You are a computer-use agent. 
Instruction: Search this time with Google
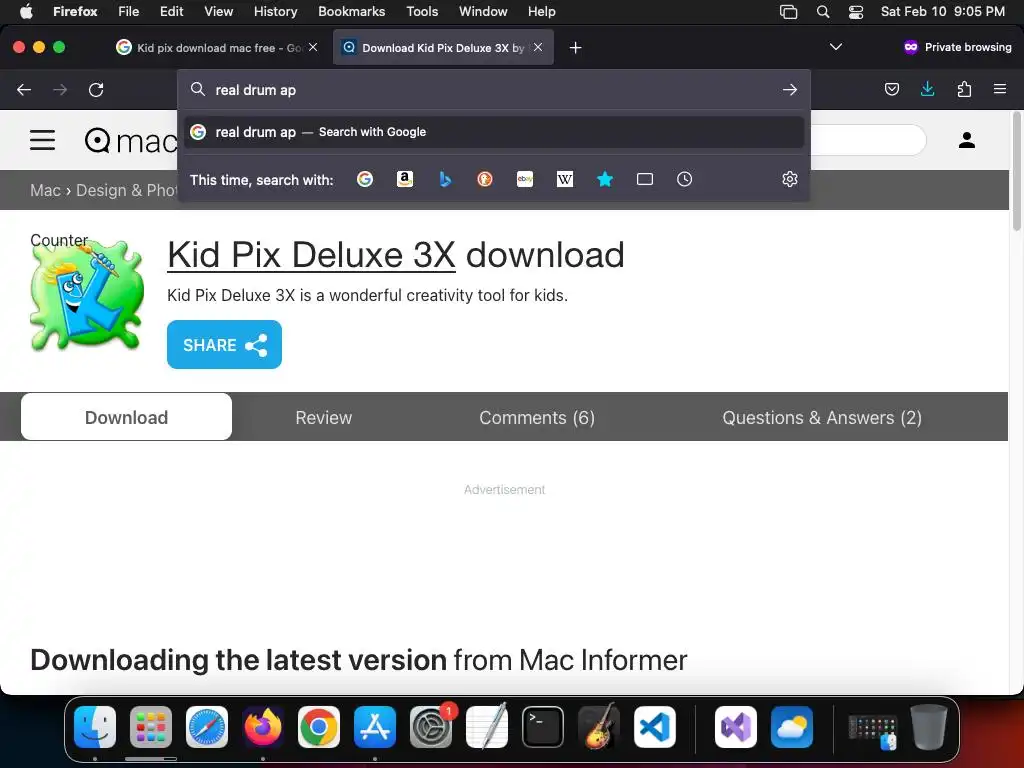tap(365, 179)
